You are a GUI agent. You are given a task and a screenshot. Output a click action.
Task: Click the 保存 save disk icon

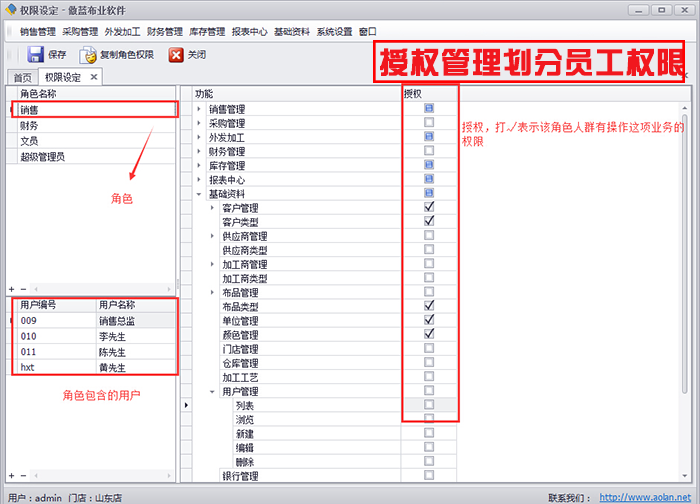click(35, 55)
